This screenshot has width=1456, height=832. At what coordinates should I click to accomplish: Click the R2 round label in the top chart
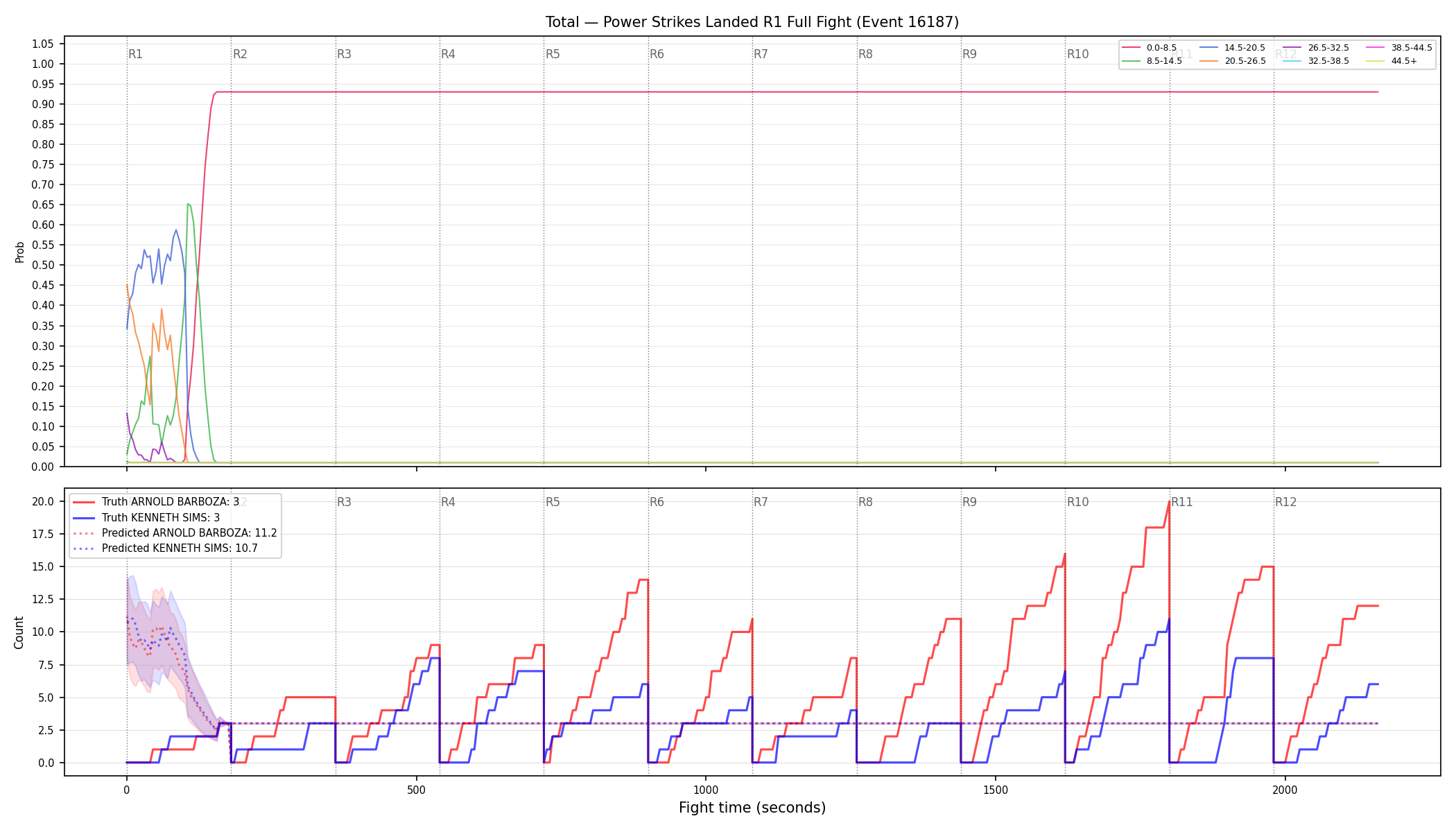tap(240, 54)
